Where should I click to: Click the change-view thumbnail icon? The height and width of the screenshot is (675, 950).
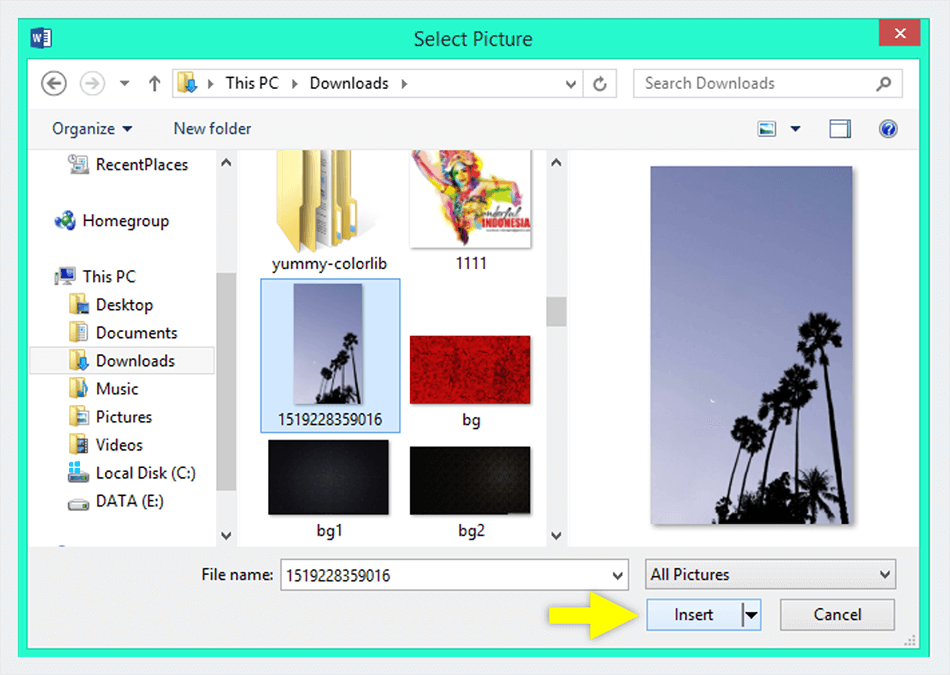(x=766, y=128)
